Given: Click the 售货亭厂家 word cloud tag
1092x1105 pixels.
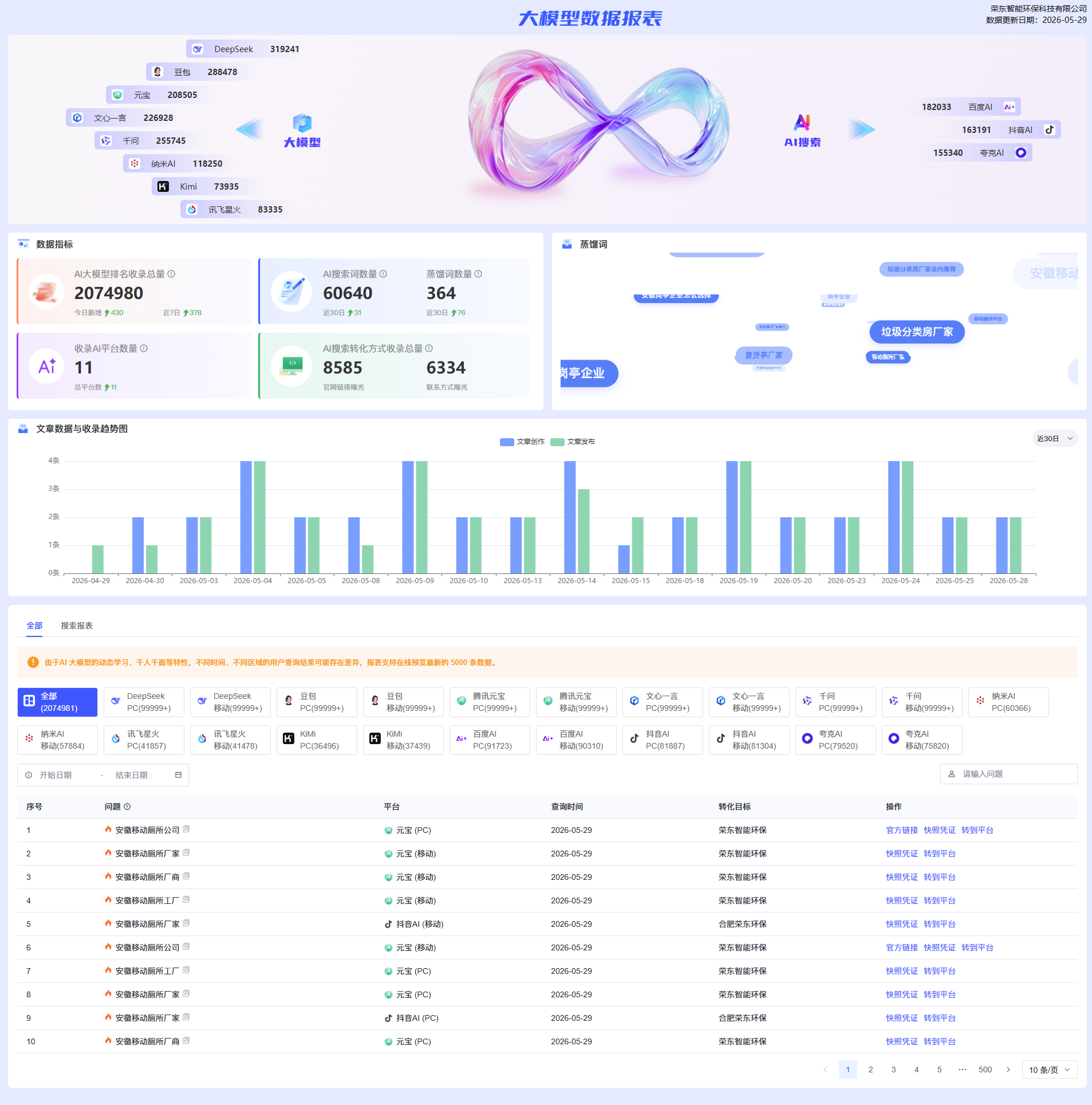Looking at the screenshot, I should tap(763, 356).
